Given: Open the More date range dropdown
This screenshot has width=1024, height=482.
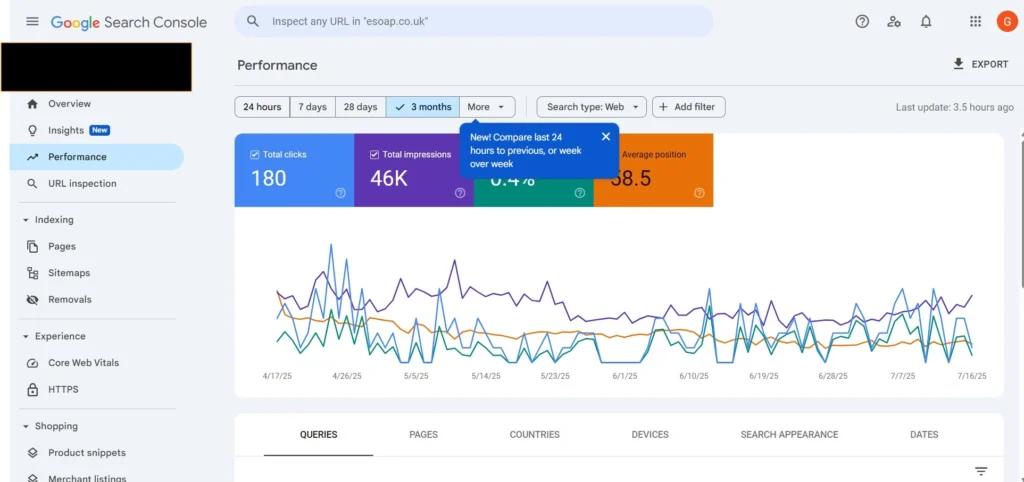Looking at the screenshot, I should (x=487, y=107).
